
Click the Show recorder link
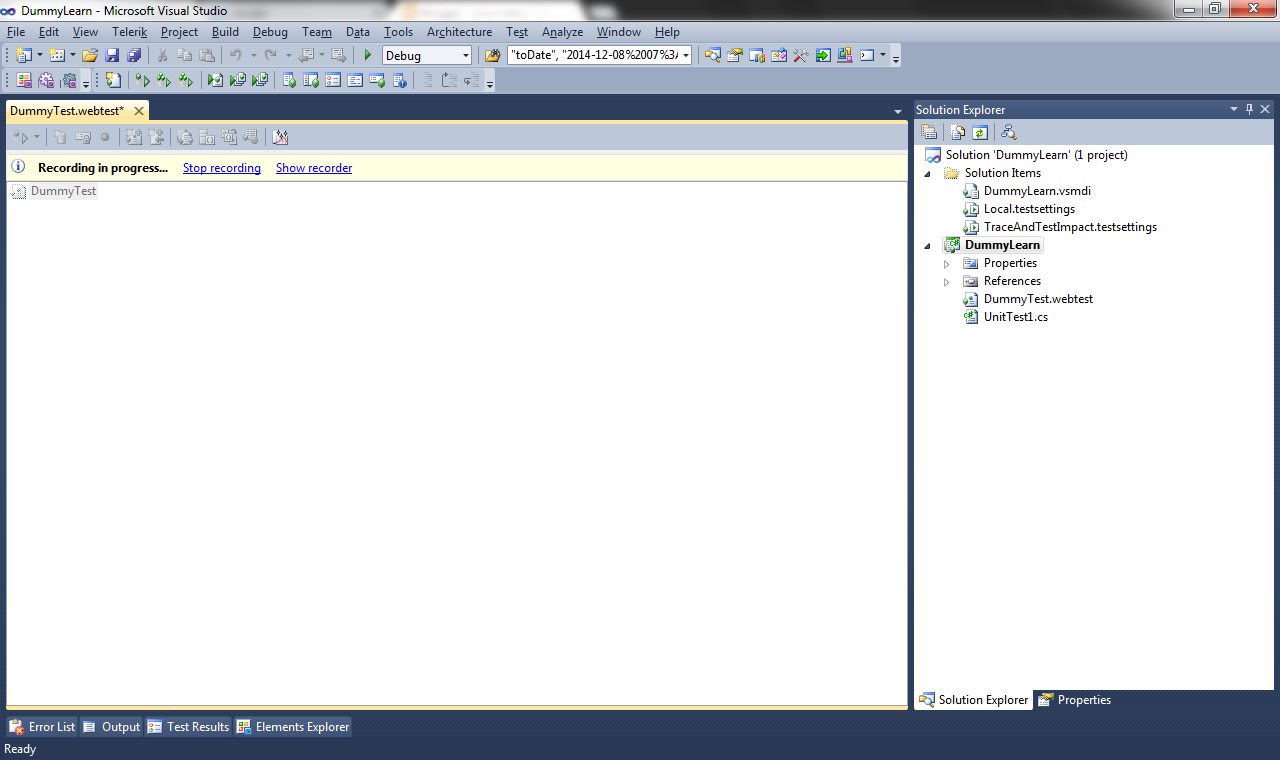(x=314, y=168)
